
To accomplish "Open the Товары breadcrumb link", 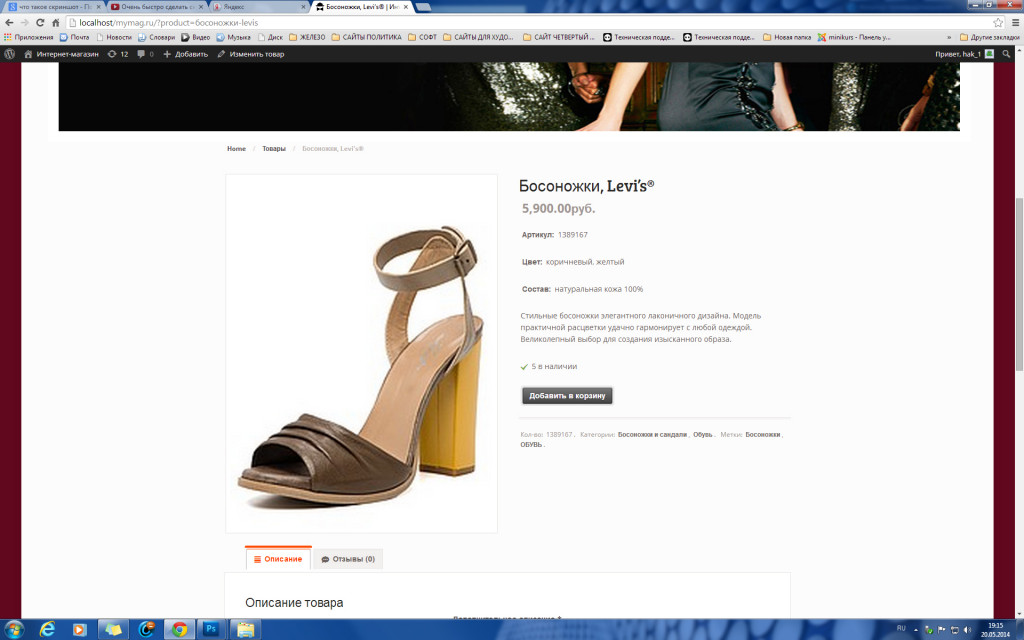I will point(274,149).
